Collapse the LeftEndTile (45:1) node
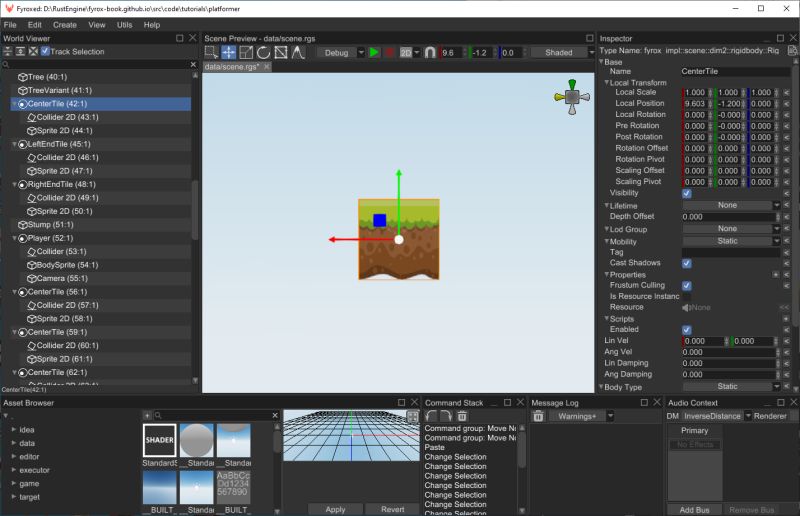This screenshot has height=516, width=800. click(14, 144)
